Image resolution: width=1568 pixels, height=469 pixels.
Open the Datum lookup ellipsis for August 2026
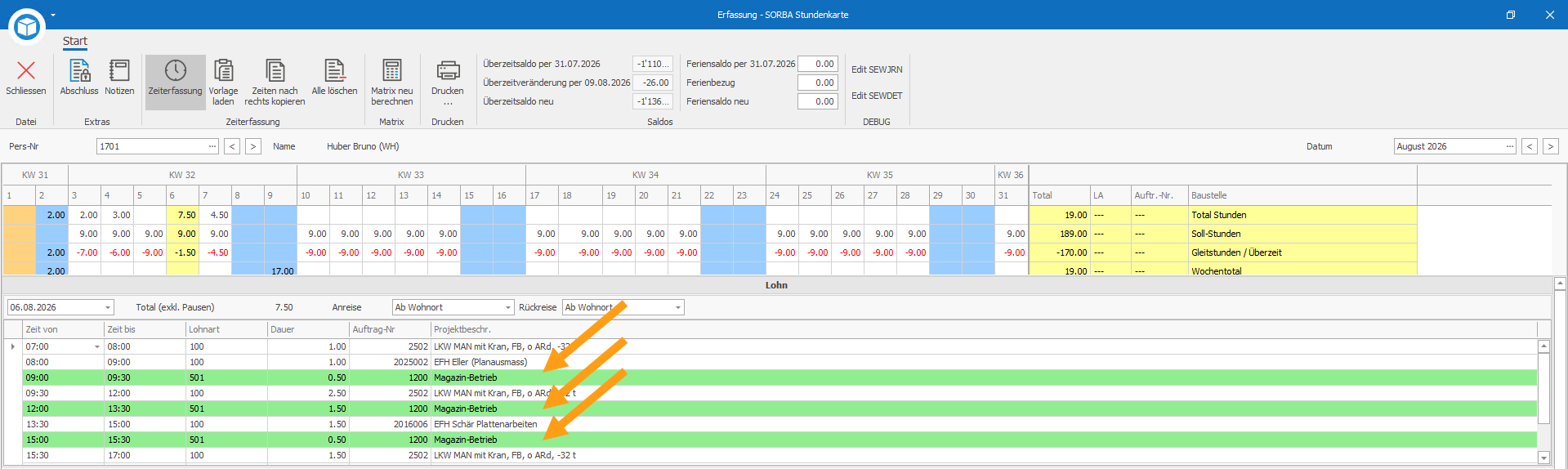[1510, 146]
